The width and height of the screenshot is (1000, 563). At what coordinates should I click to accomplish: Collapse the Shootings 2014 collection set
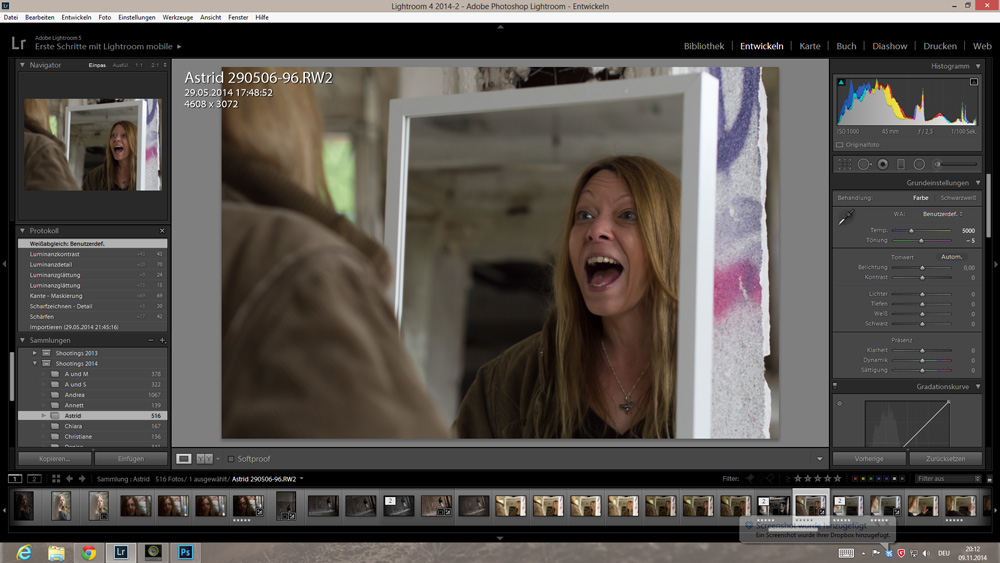(x=34, y=363)
